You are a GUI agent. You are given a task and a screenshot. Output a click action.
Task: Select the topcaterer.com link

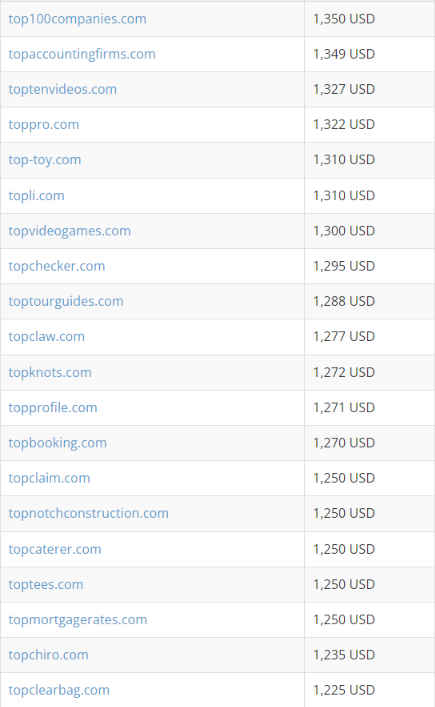(55, 549)
